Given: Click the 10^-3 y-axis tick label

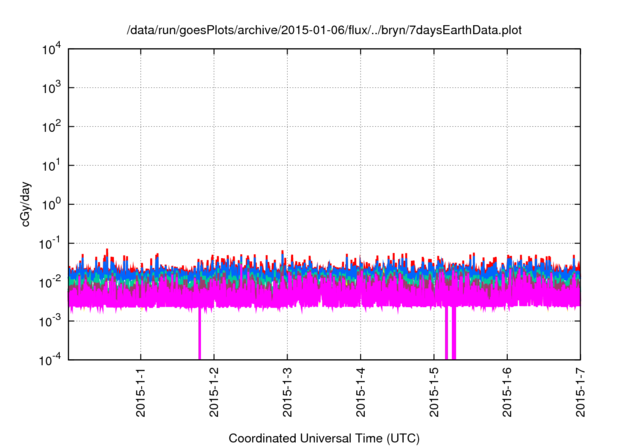Looking at the screenshot, I should tap(50, 322).
